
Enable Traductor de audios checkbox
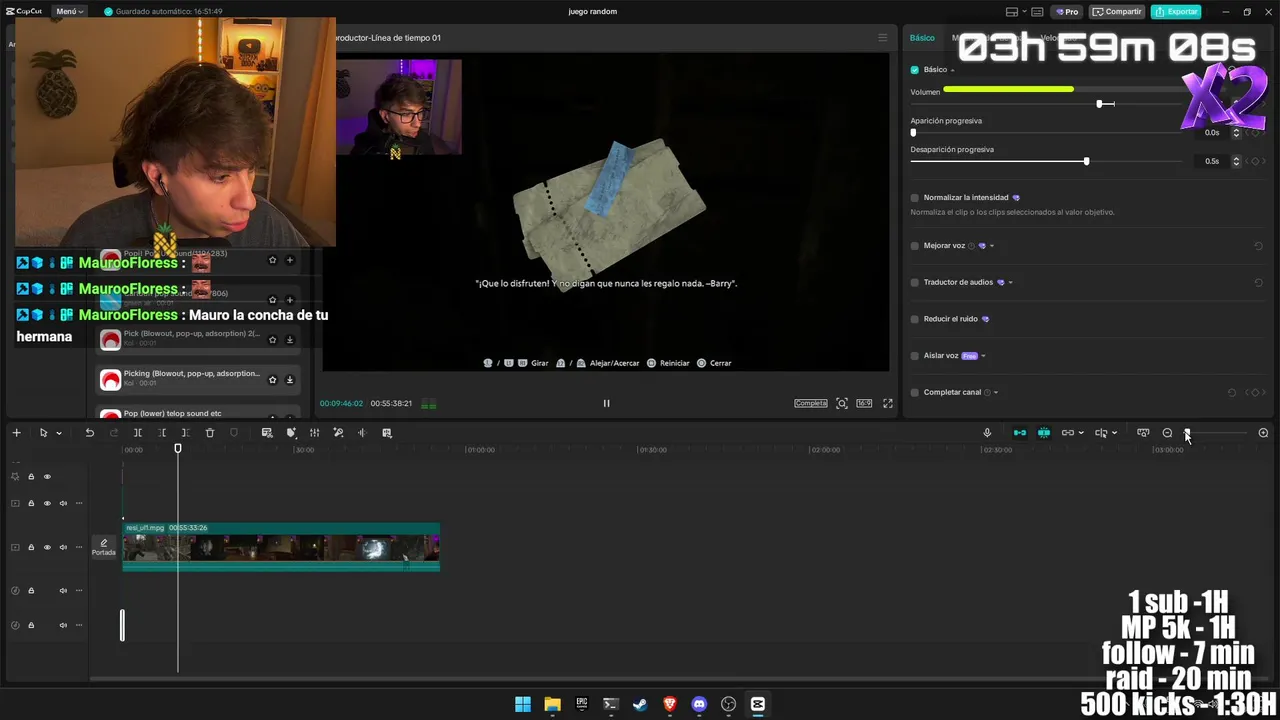coord(914,283)
